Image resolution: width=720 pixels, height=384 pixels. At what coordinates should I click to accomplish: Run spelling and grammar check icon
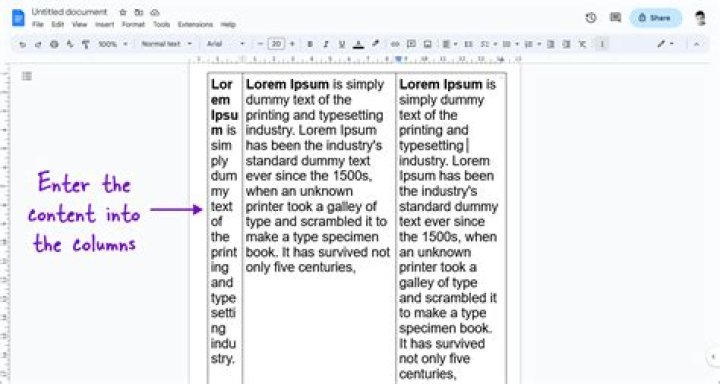[70, 45]
